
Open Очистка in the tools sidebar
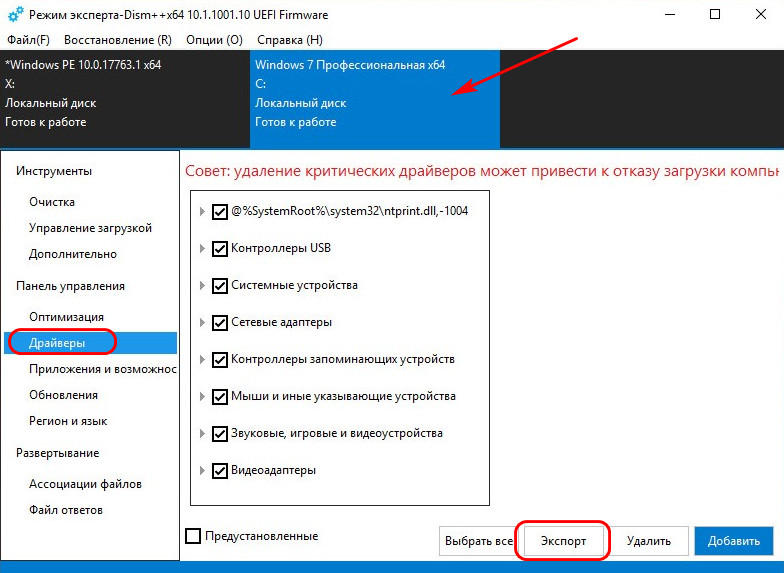click(x=52, y=202)
